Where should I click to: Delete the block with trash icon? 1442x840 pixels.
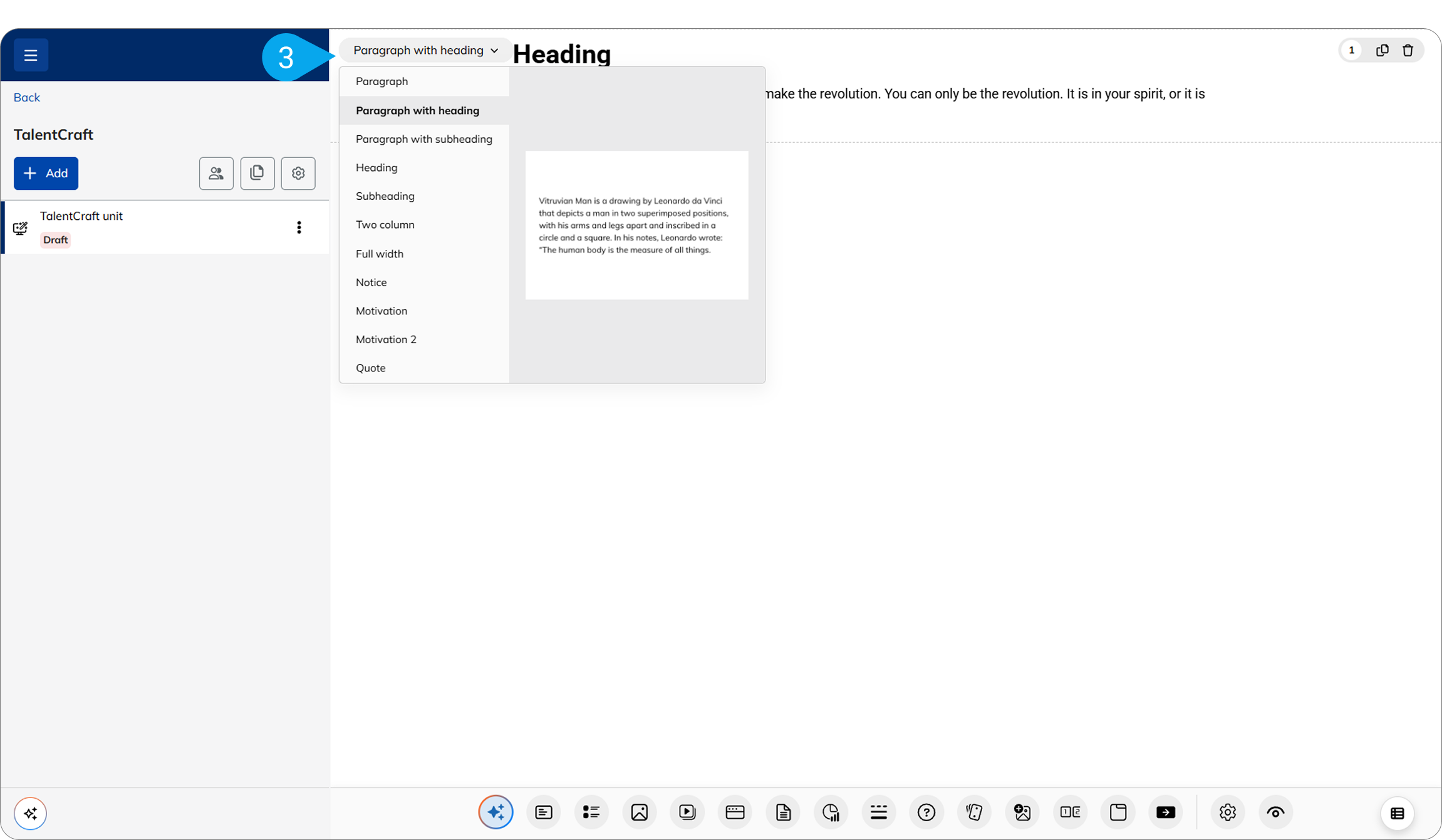click(1408, 50)
